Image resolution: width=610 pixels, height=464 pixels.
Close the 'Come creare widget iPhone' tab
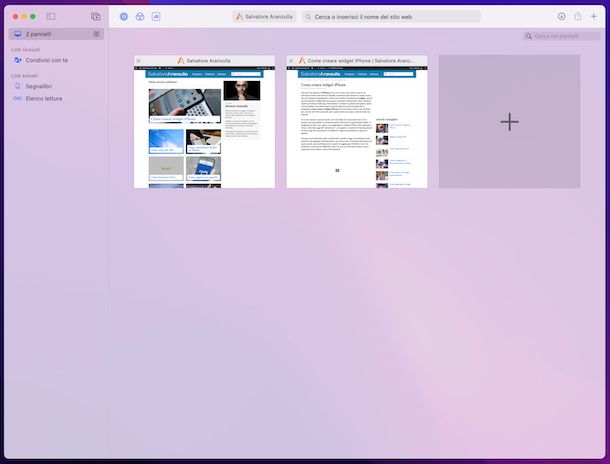pos(291,61)
